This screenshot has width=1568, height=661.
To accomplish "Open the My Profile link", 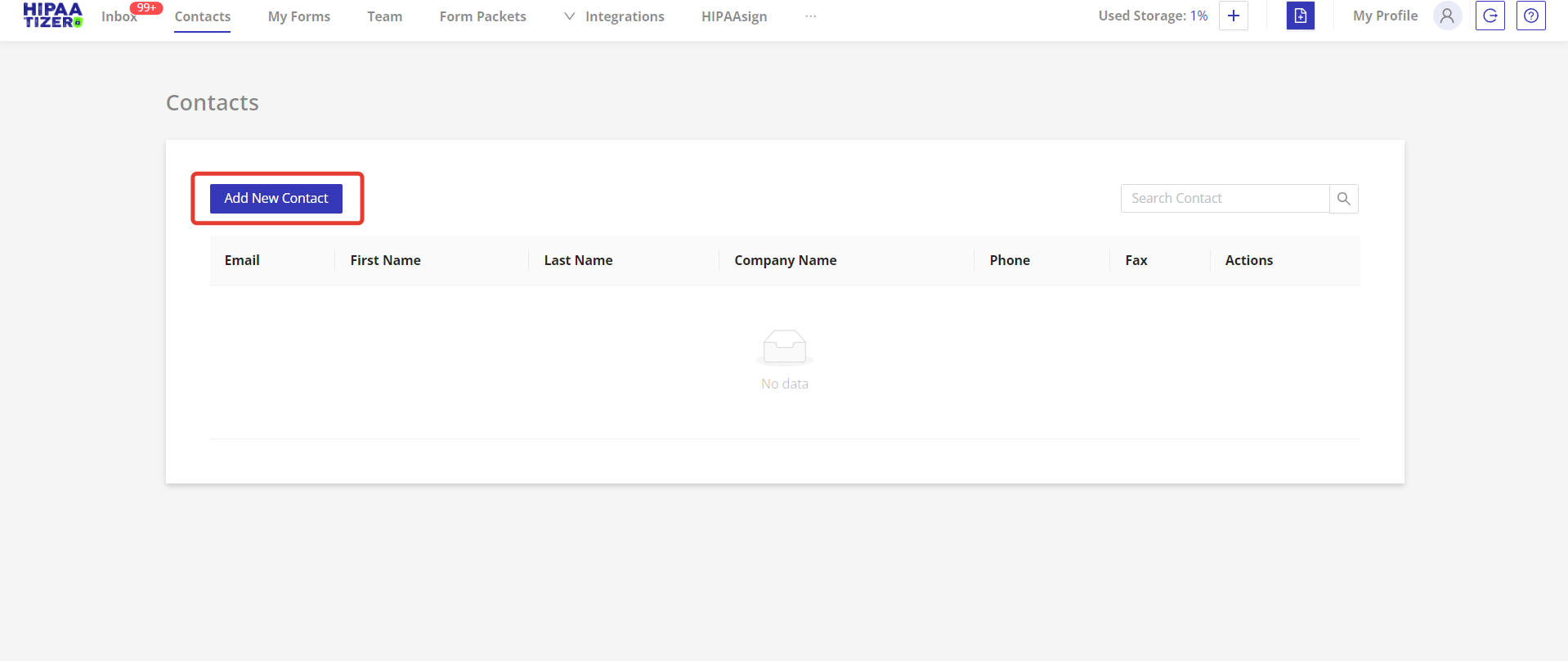I will click(x=1385, y=16).
